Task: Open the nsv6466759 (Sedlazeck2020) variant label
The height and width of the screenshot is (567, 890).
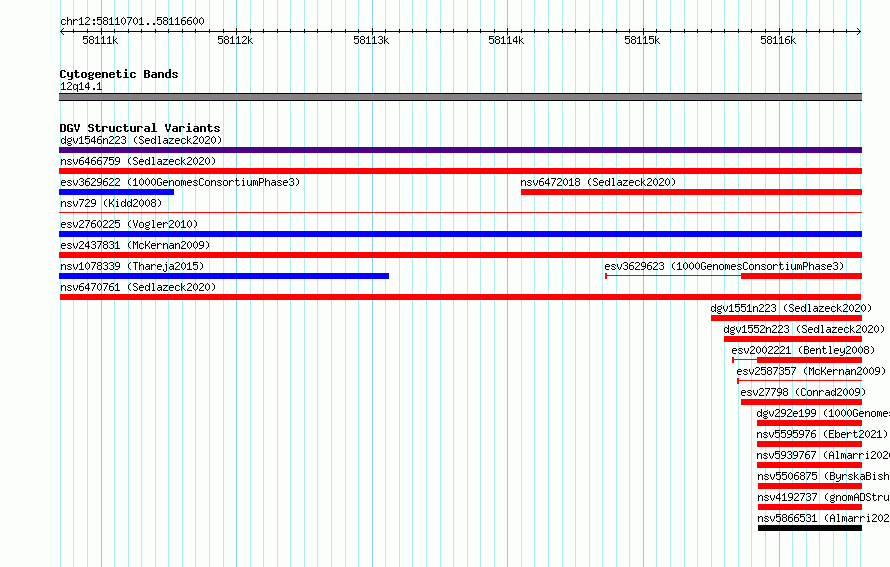Action: pos(138,161)
